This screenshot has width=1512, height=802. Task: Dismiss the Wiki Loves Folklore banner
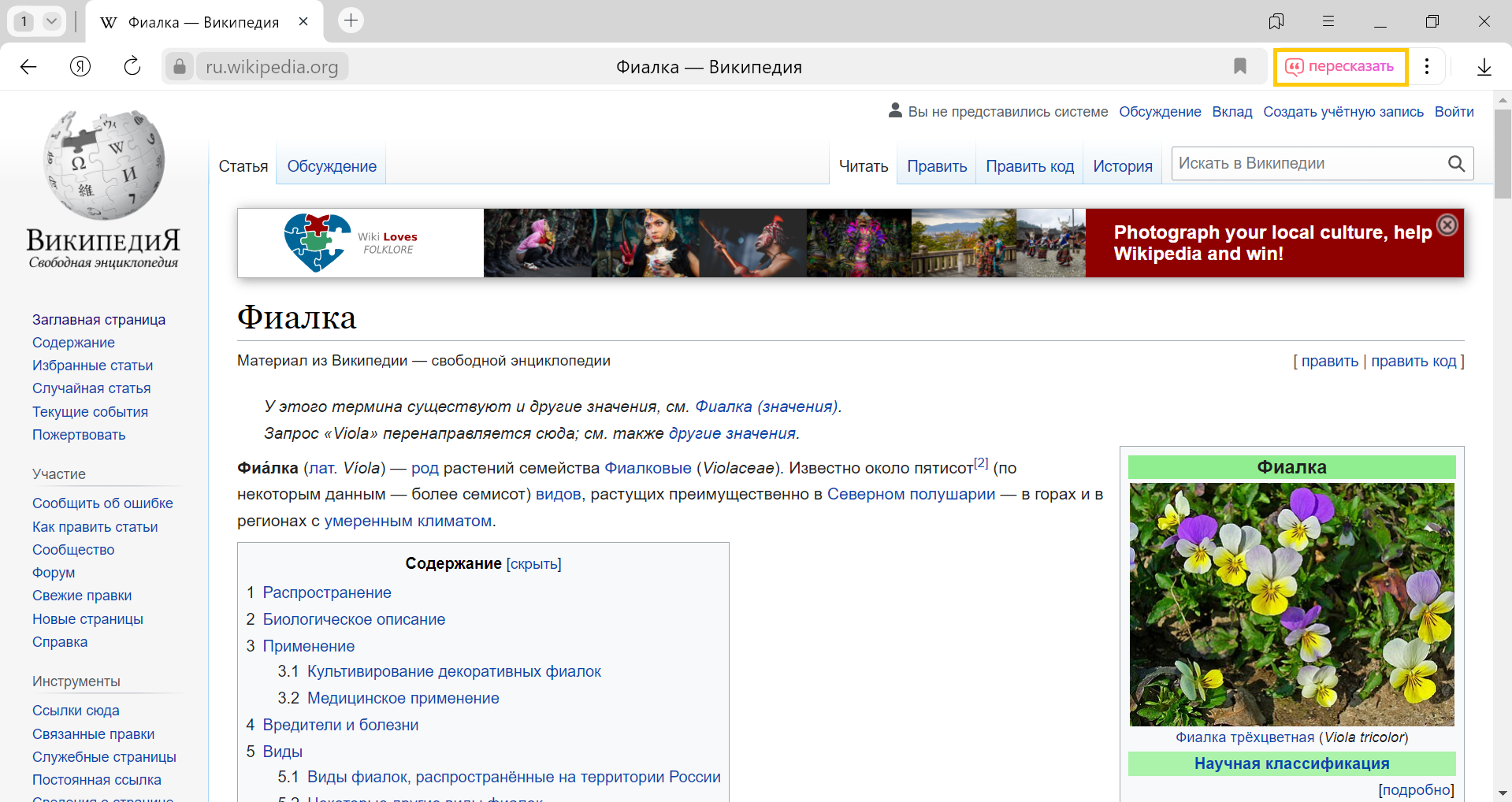point(1447,225)
